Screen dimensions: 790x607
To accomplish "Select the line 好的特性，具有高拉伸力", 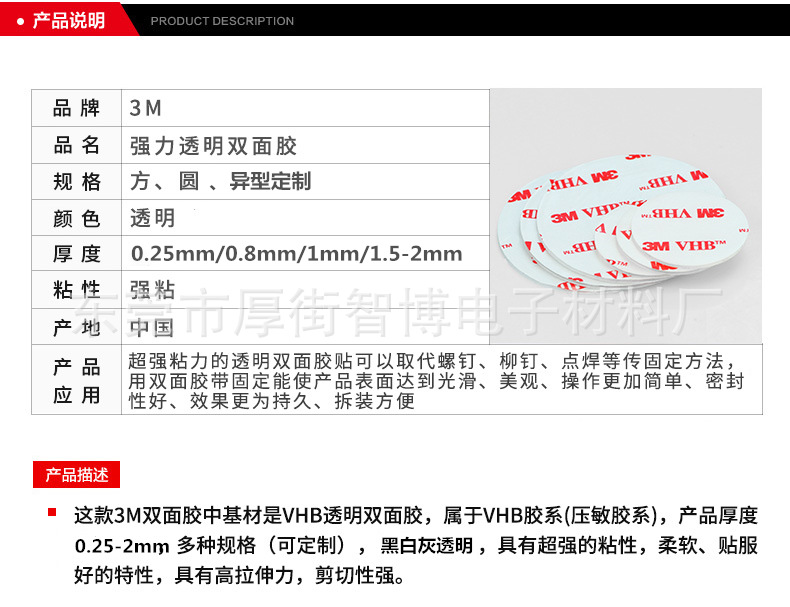I will pyautogui.click(x=239, y=575).
